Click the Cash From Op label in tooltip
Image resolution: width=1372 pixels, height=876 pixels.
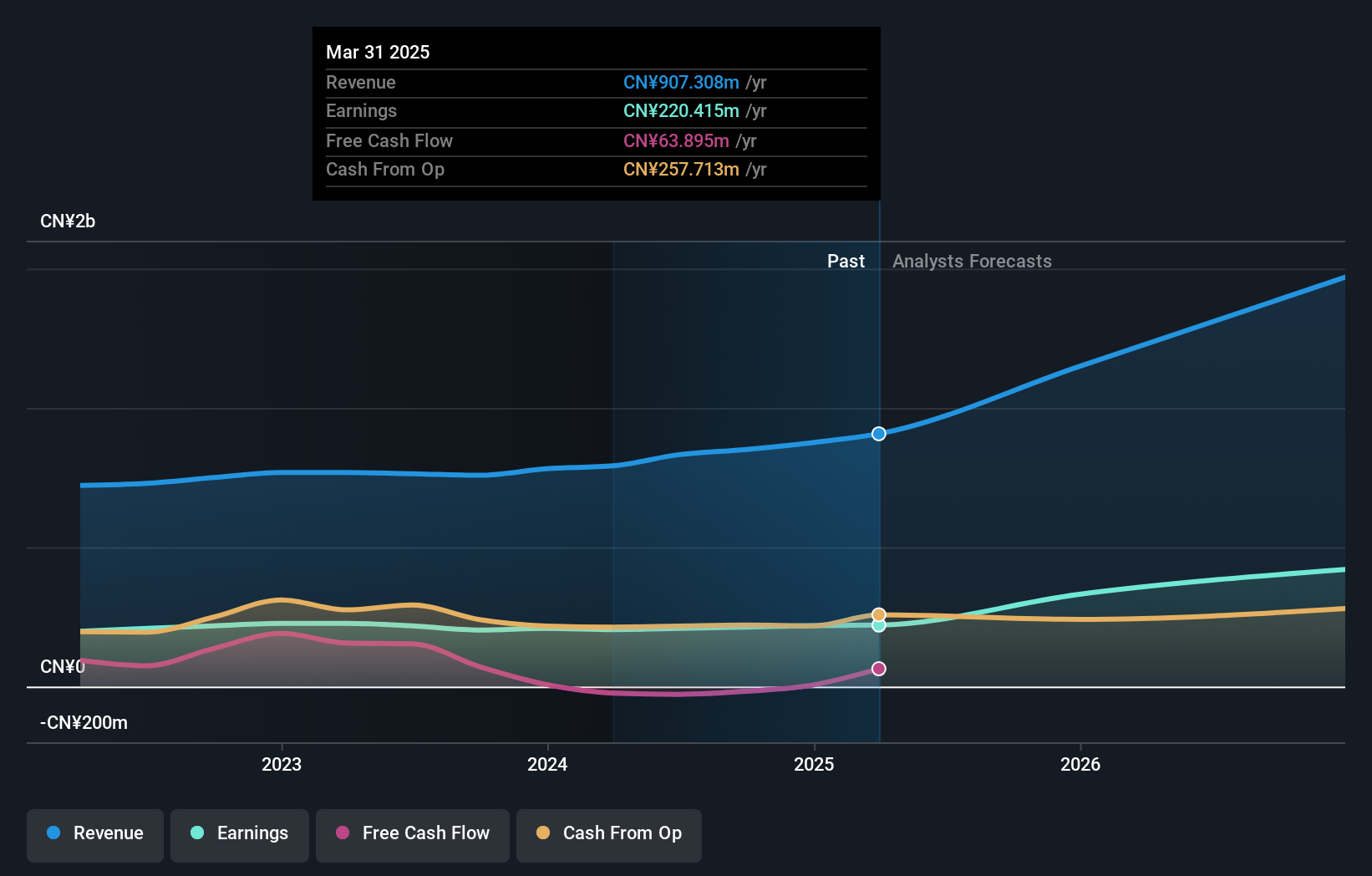[385, 170]
